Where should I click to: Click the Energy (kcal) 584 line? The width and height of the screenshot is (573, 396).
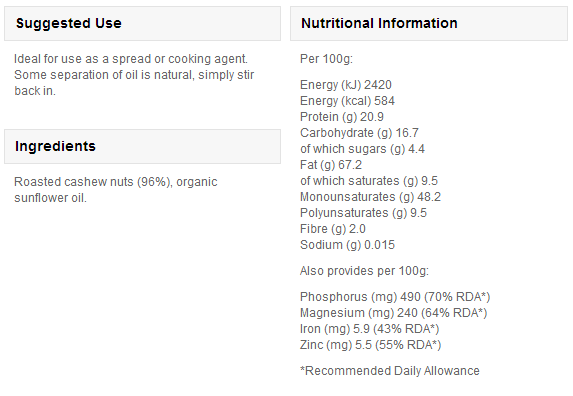point(347,101)
